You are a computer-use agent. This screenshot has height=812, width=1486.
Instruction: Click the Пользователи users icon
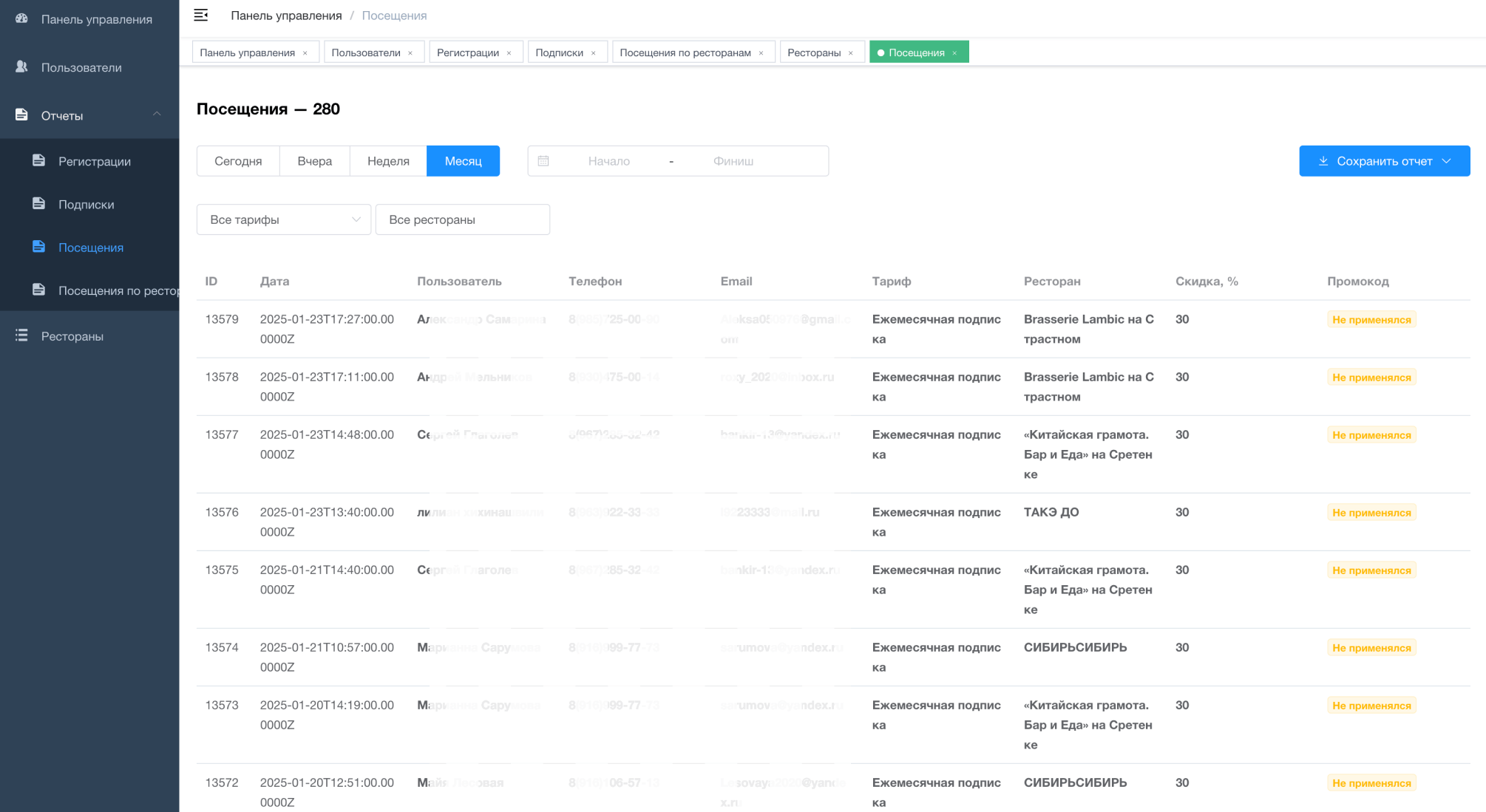[21, 66]
